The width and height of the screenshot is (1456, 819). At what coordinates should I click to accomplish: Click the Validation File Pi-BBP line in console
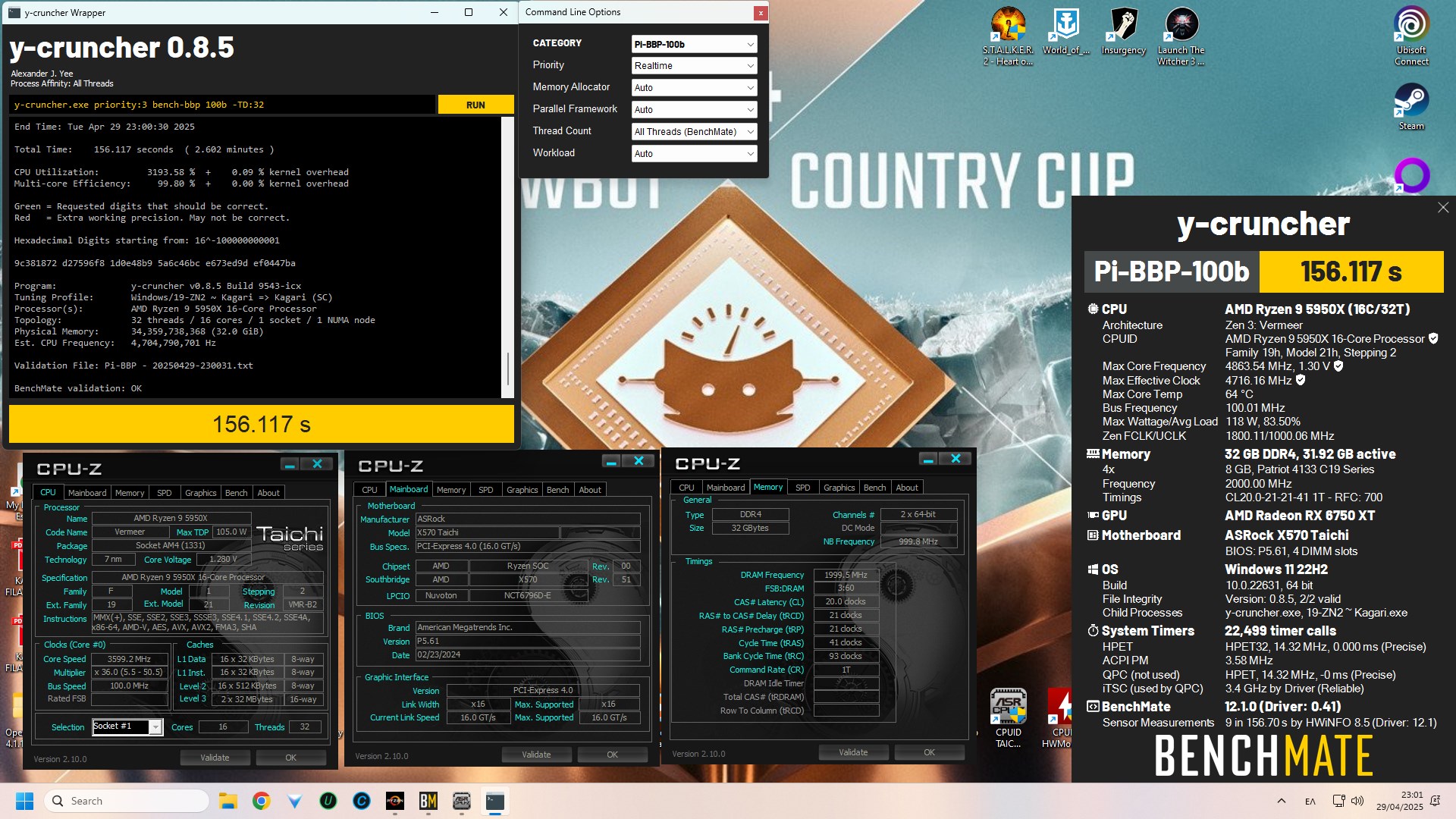pos(133,366)
